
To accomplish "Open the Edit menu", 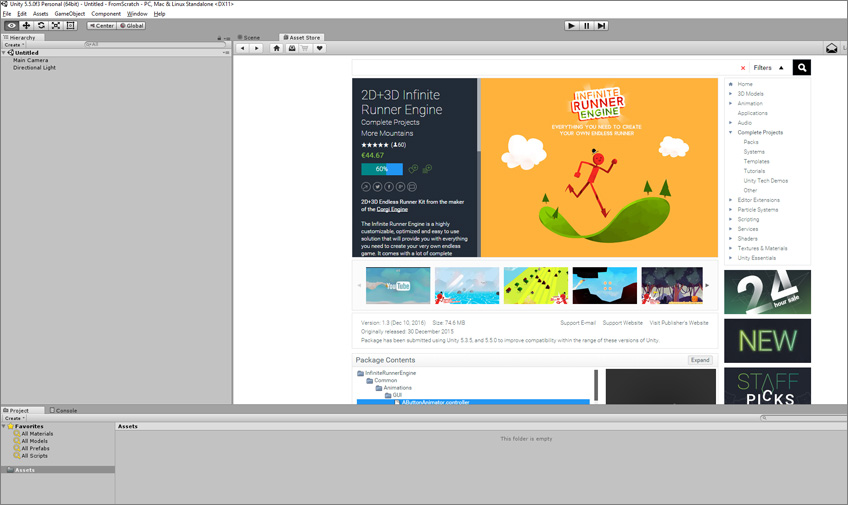I will click(22, 14).
